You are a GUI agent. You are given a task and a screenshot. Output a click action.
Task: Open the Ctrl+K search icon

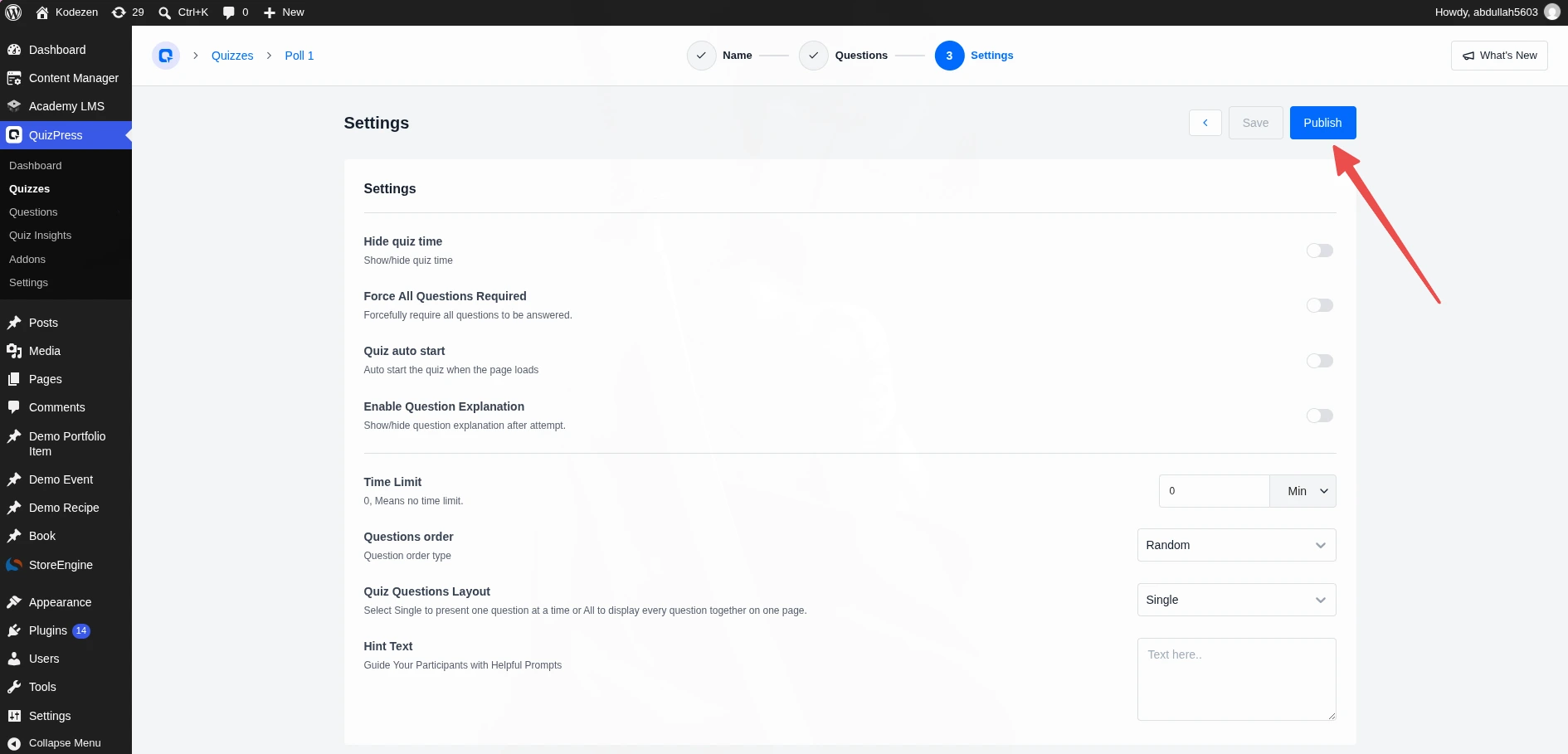click(165, 12)
